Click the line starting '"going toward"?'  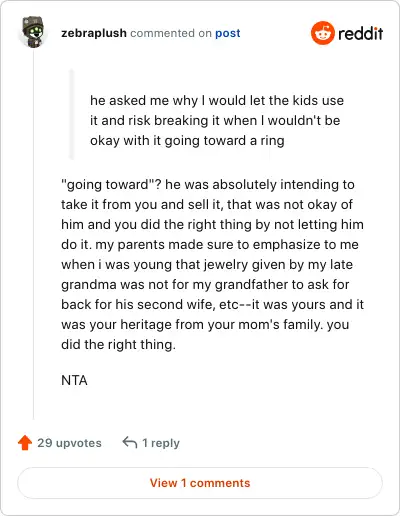coord(208,184)
